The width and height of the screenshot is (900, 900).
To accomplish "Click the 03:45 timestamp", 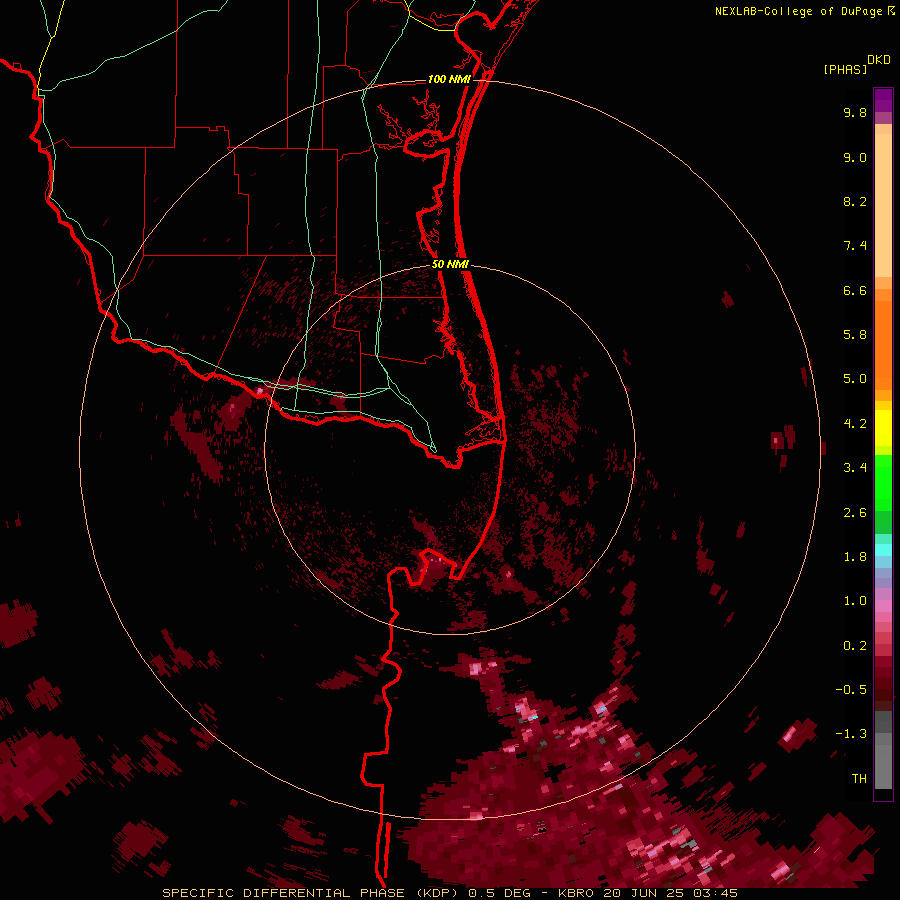I will pyautogui.click(x=717, y=893).
